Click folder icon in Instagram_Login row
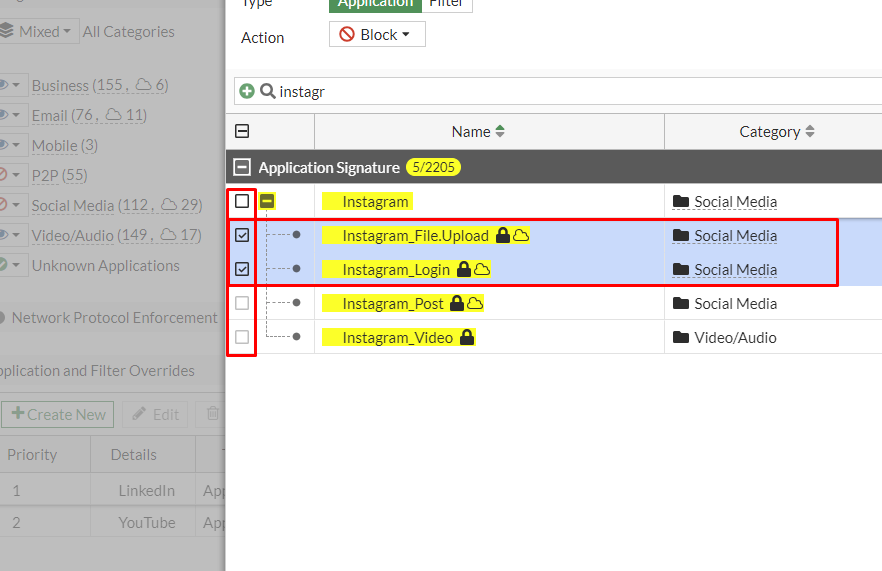This screenshot has width=882, height=571. coord(681,269)
